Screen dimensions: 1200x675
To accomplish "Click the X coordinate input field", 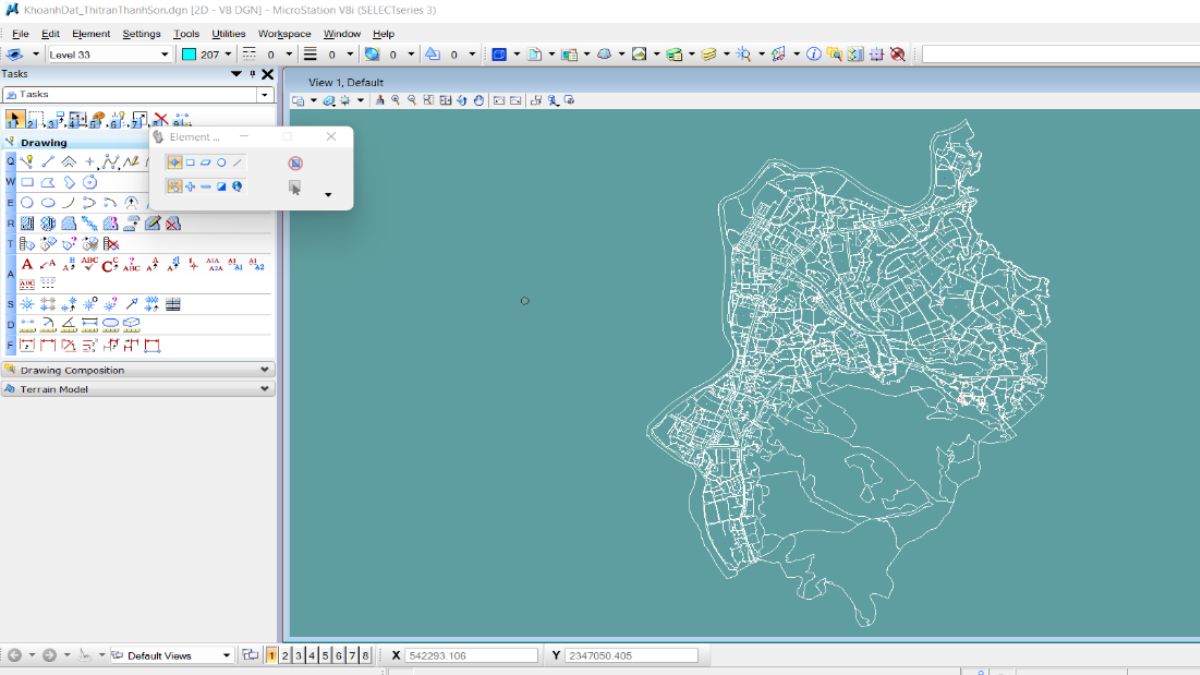I will [472, 656].
